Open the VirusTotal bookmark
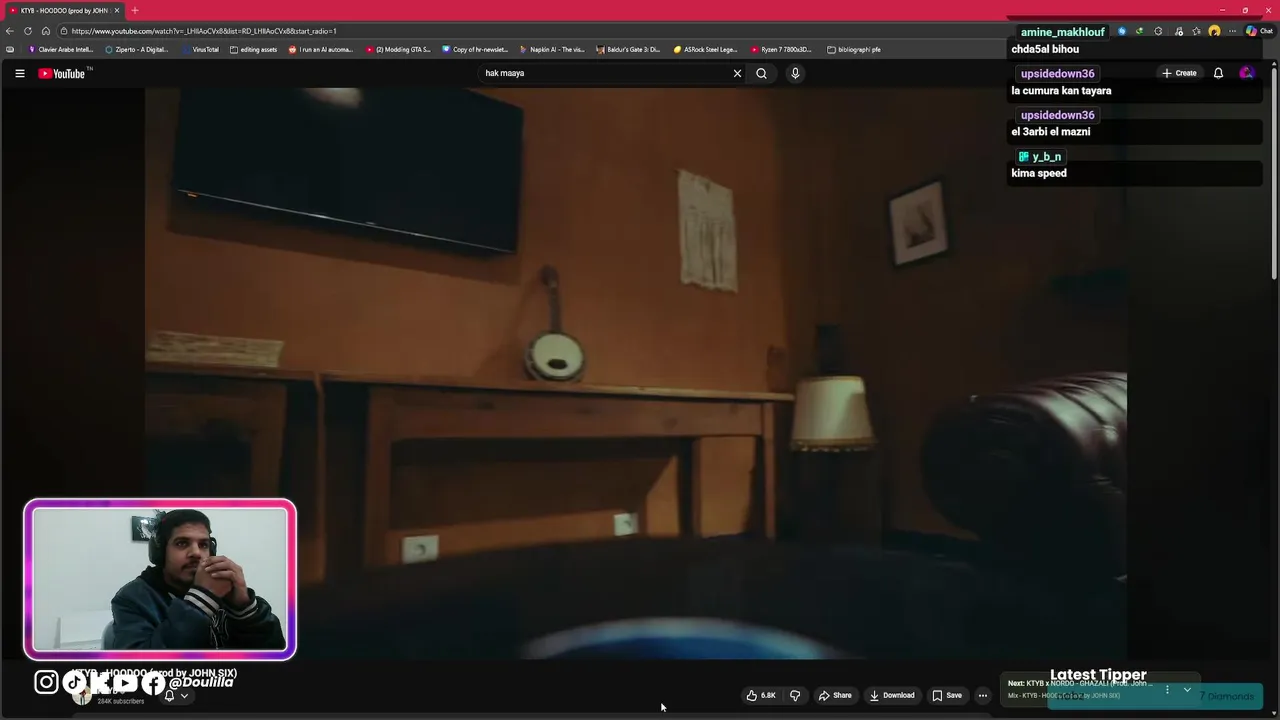 (x=201, y=49)
